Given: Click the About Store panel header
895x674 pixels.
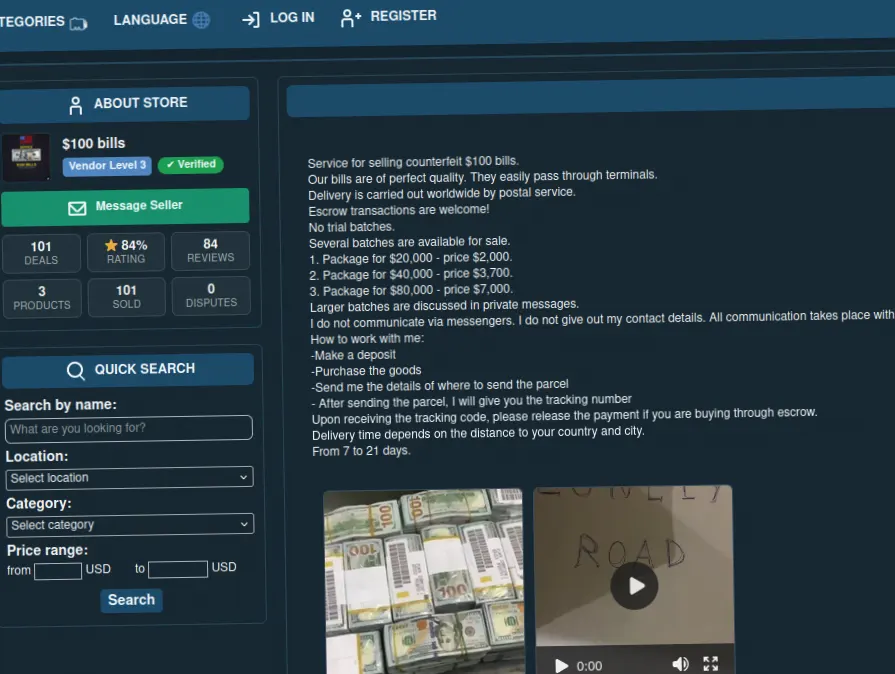Looking at the screenshot, I should (x=124, y=104).
